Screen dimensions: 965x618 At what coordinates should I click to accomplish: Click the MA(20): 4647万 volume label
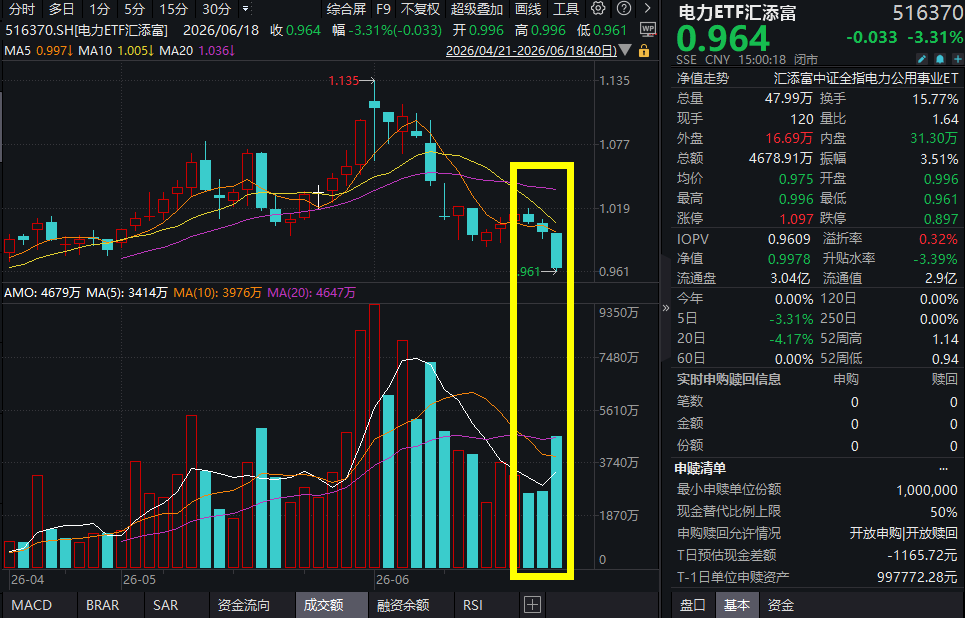pos(311,293)
